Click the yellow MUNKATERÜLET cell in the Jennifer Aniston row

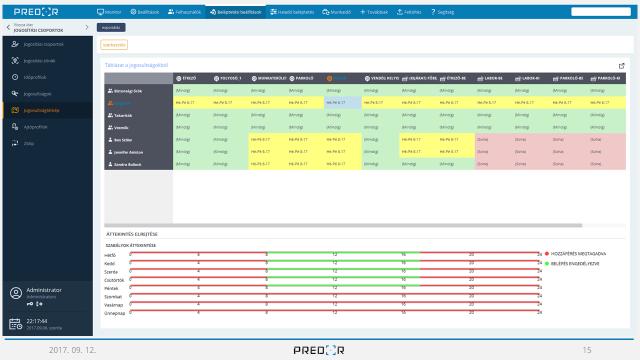267,152
